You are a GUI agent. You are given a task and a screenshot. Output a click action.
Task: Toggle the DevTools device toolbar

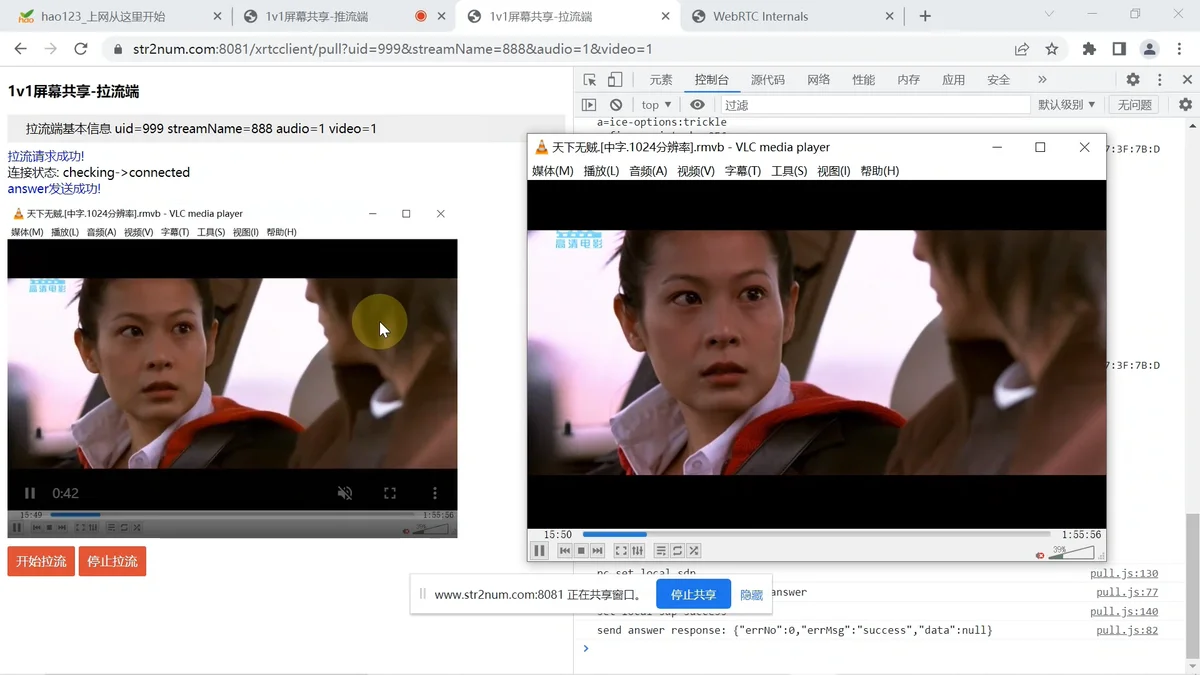click(x=615, y=80)
